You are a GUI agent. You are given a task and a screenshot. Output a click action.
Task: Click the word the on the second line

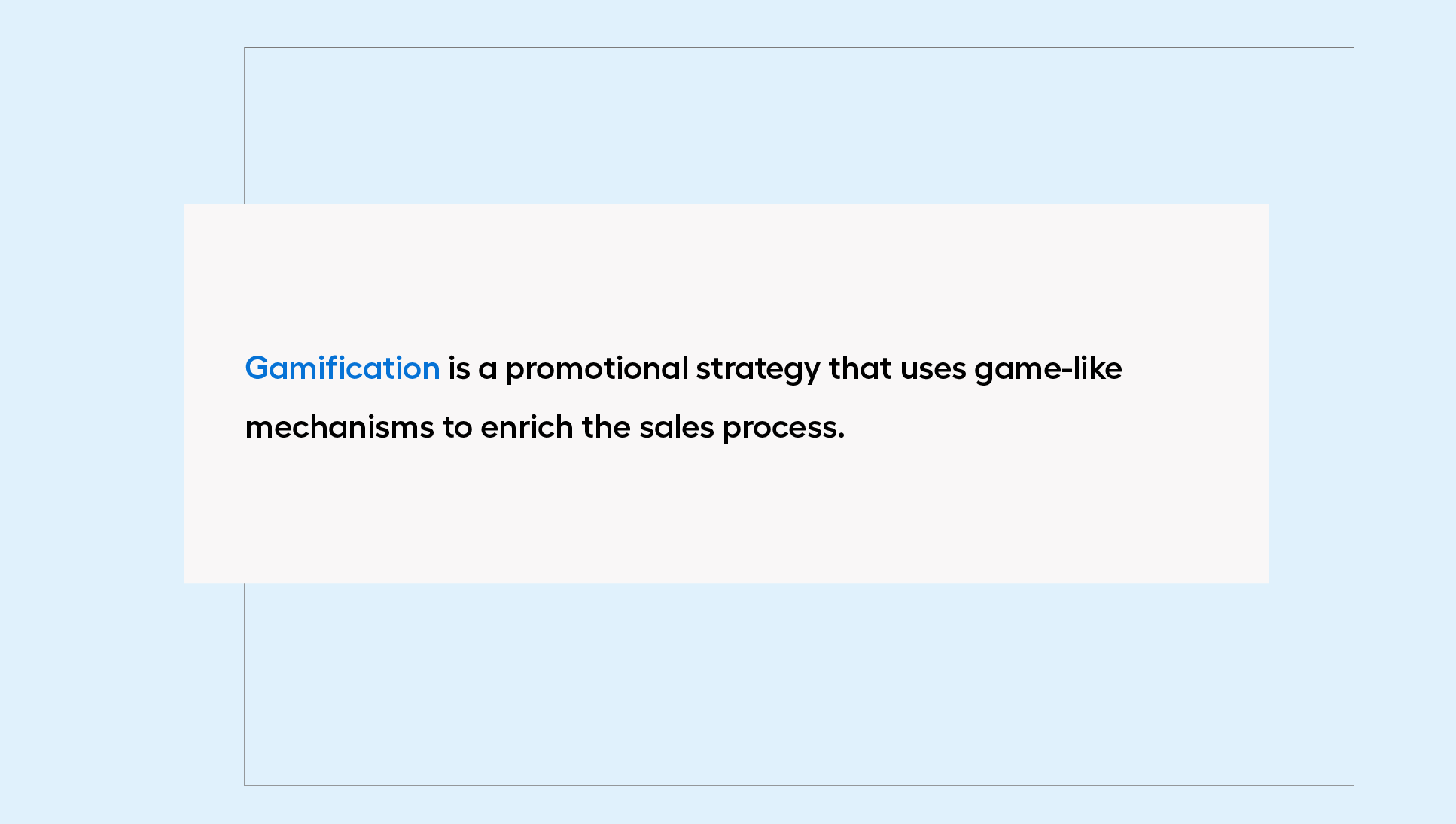point(606,427)
